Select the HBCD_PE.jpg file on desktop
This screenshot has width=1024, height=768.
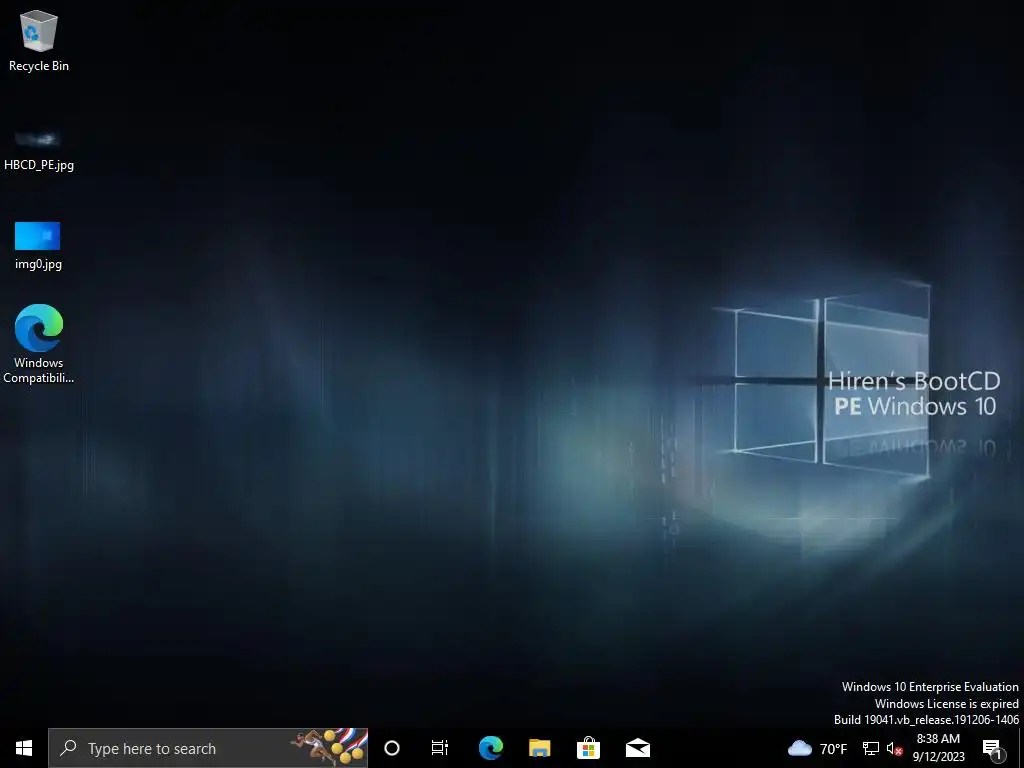coord(39,150)
